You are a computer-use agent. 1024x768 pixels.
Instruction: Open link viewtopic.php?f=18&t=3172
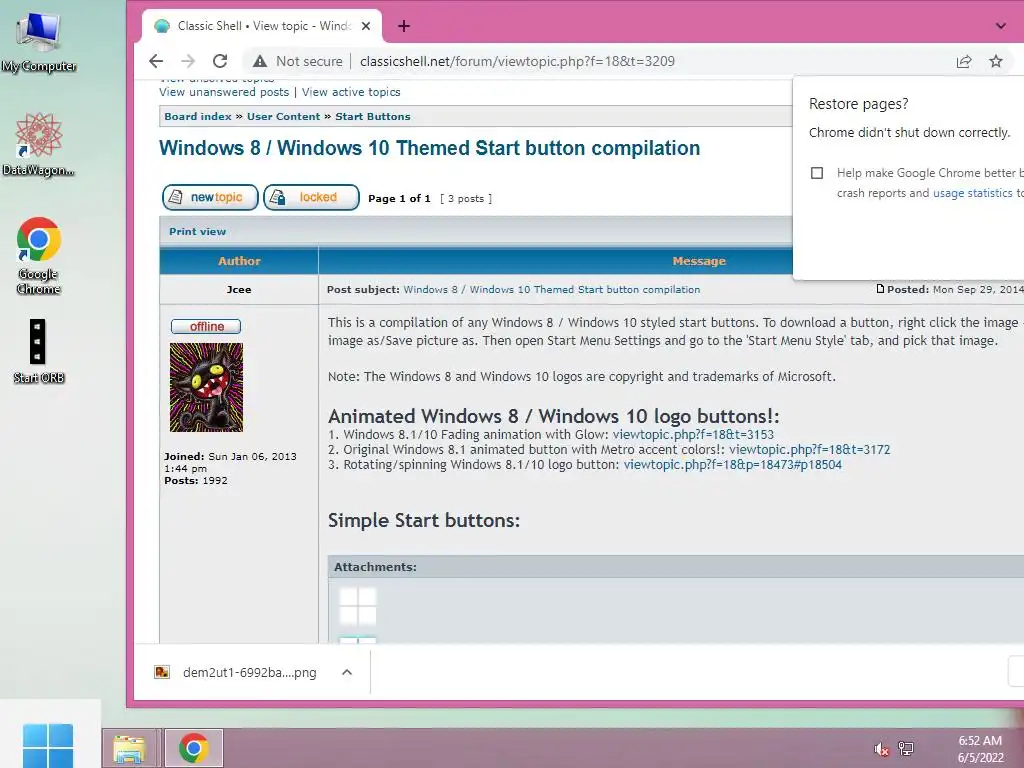click(810, 449)
